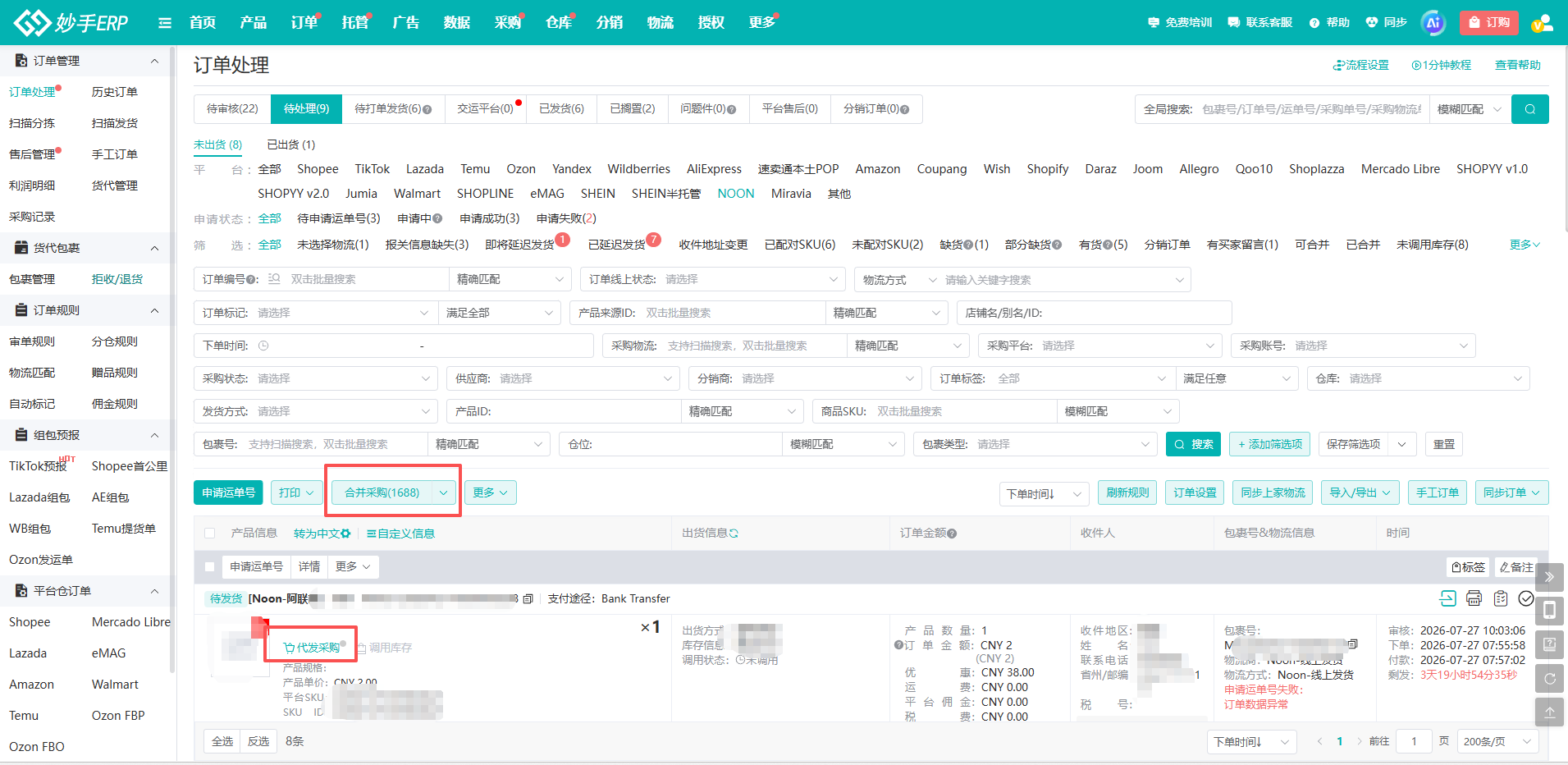Collapse the 订单管理 sidebar section
Screen dimensions: 1568x765
coord(154,61)
